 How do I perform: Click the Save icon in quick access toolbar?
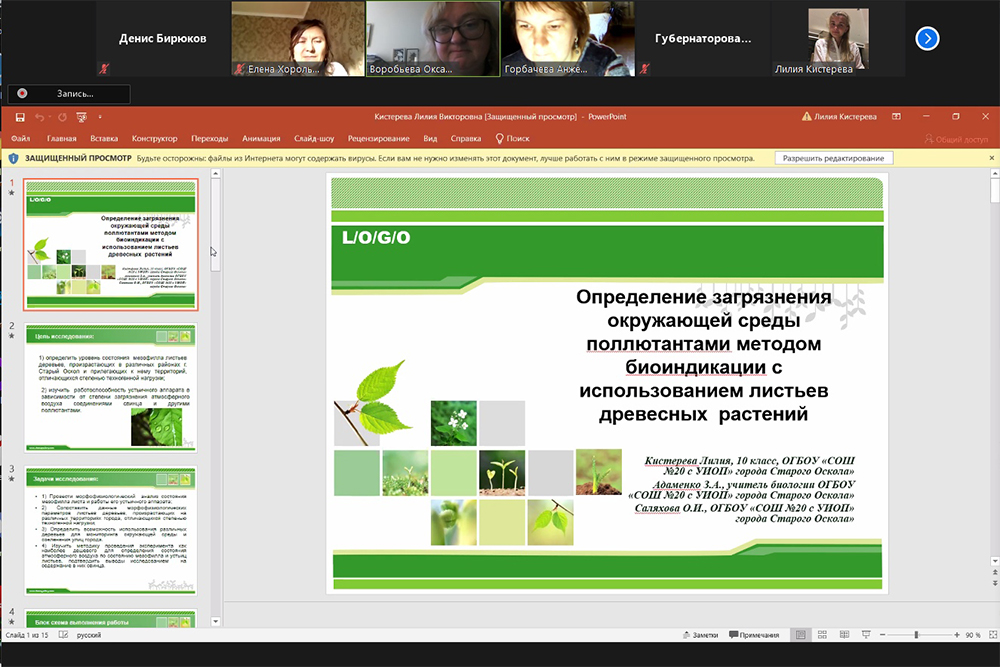tap(20, 117)
